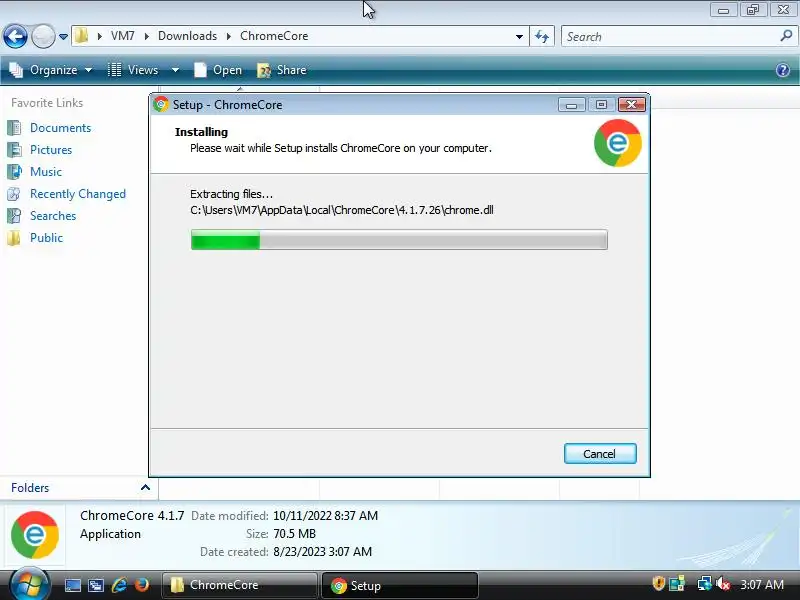Screen dimensions: 800x600
Task: Click the multicolored monitor tray icon
Action: (x=677, y=584)
